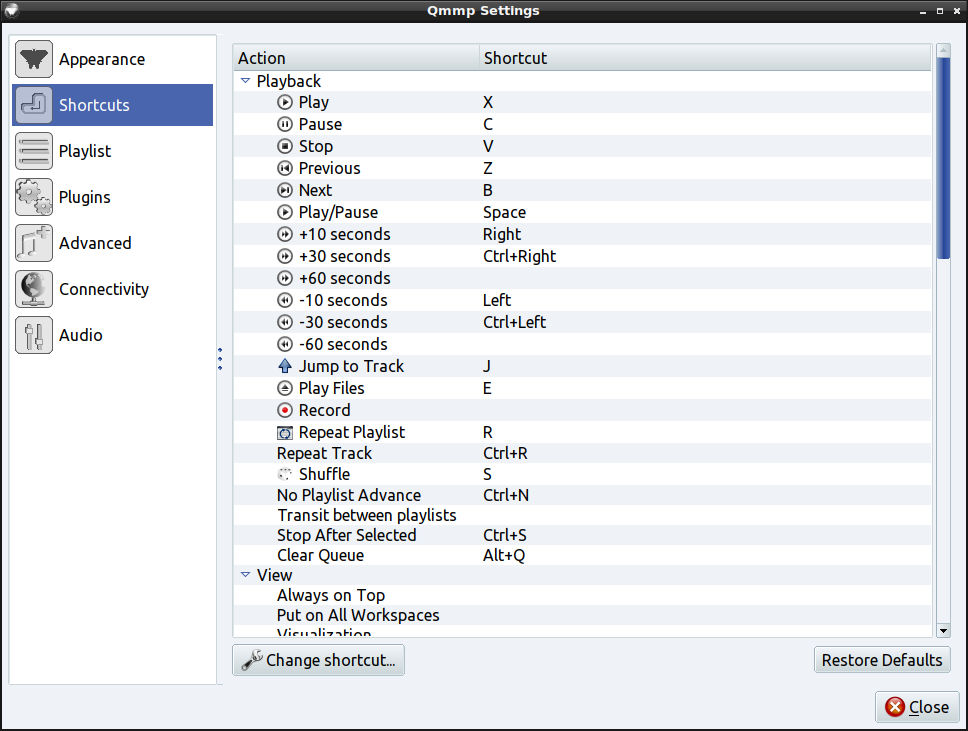Click Restore Defaults button

click(x=882, y=660)
